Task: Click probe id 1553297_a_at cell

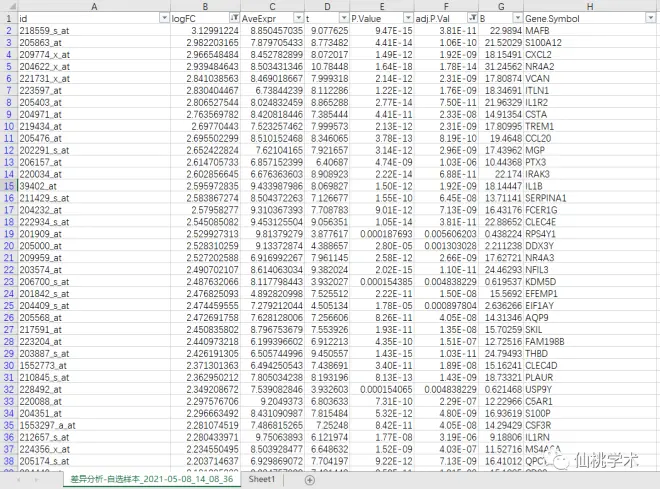Action: (94, 425)
